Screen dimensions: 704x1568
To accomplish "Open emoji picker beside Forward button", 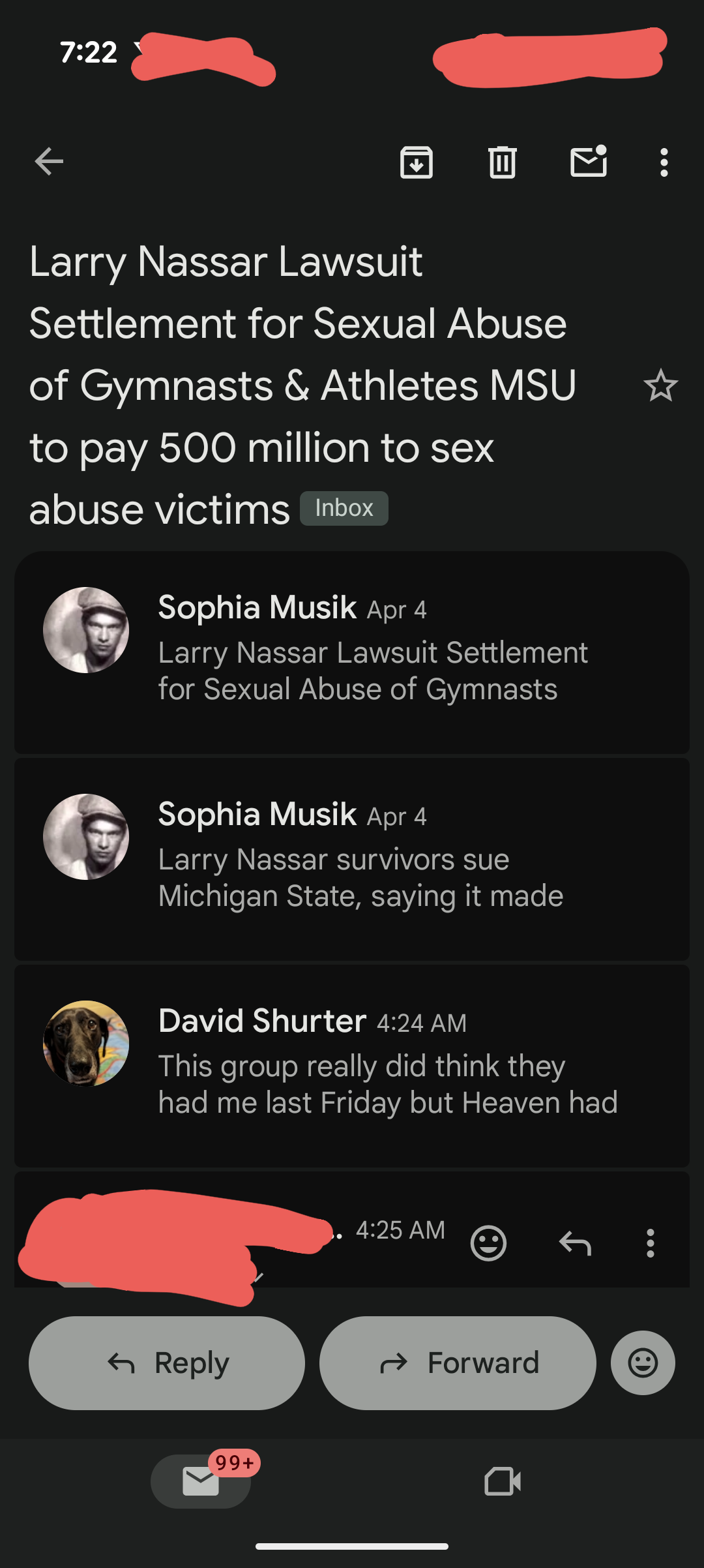I will [643, 1363].
